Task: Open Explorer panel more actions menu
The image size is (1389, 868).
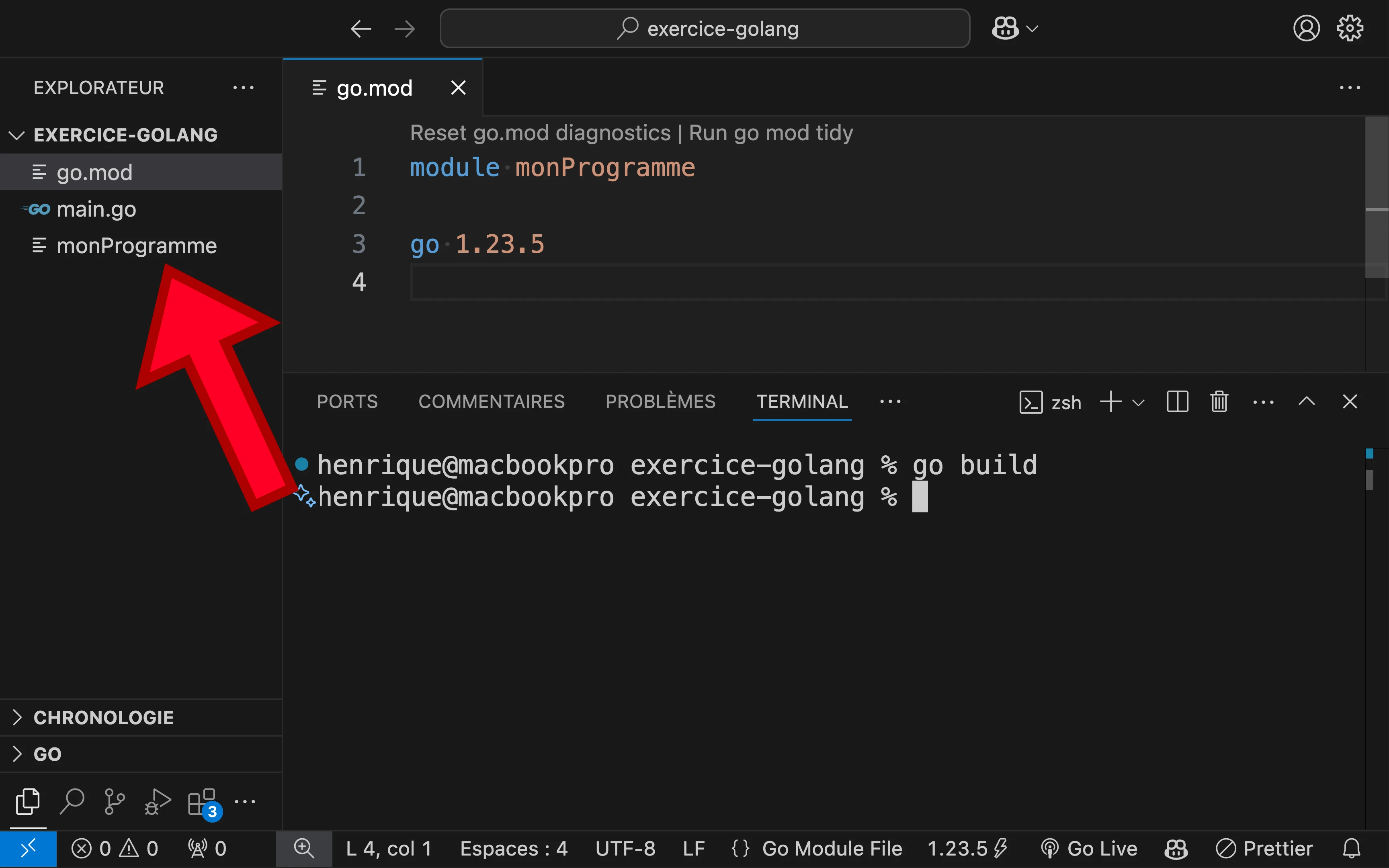Action: pos(244,88)
